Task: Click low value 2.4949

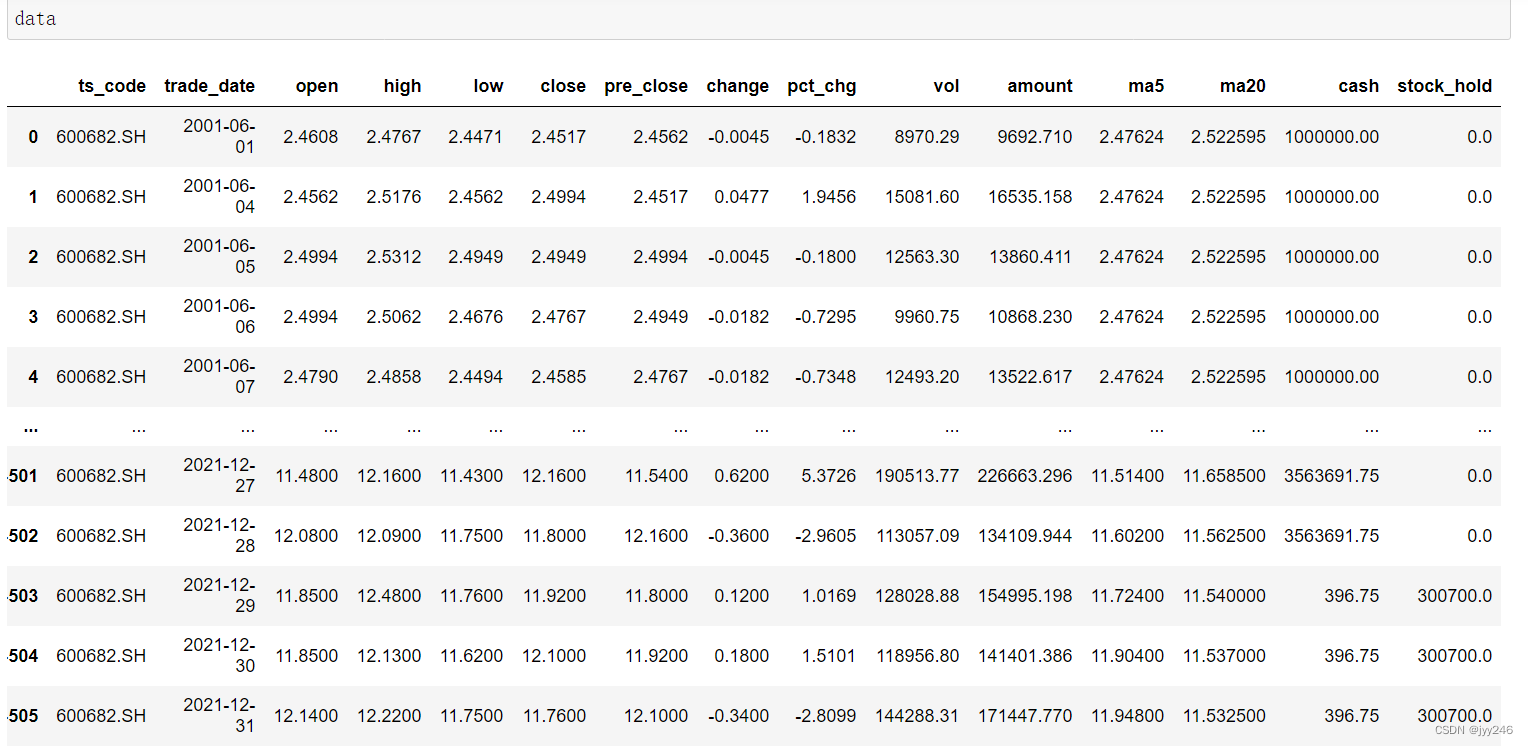Action: coord(475,257)
